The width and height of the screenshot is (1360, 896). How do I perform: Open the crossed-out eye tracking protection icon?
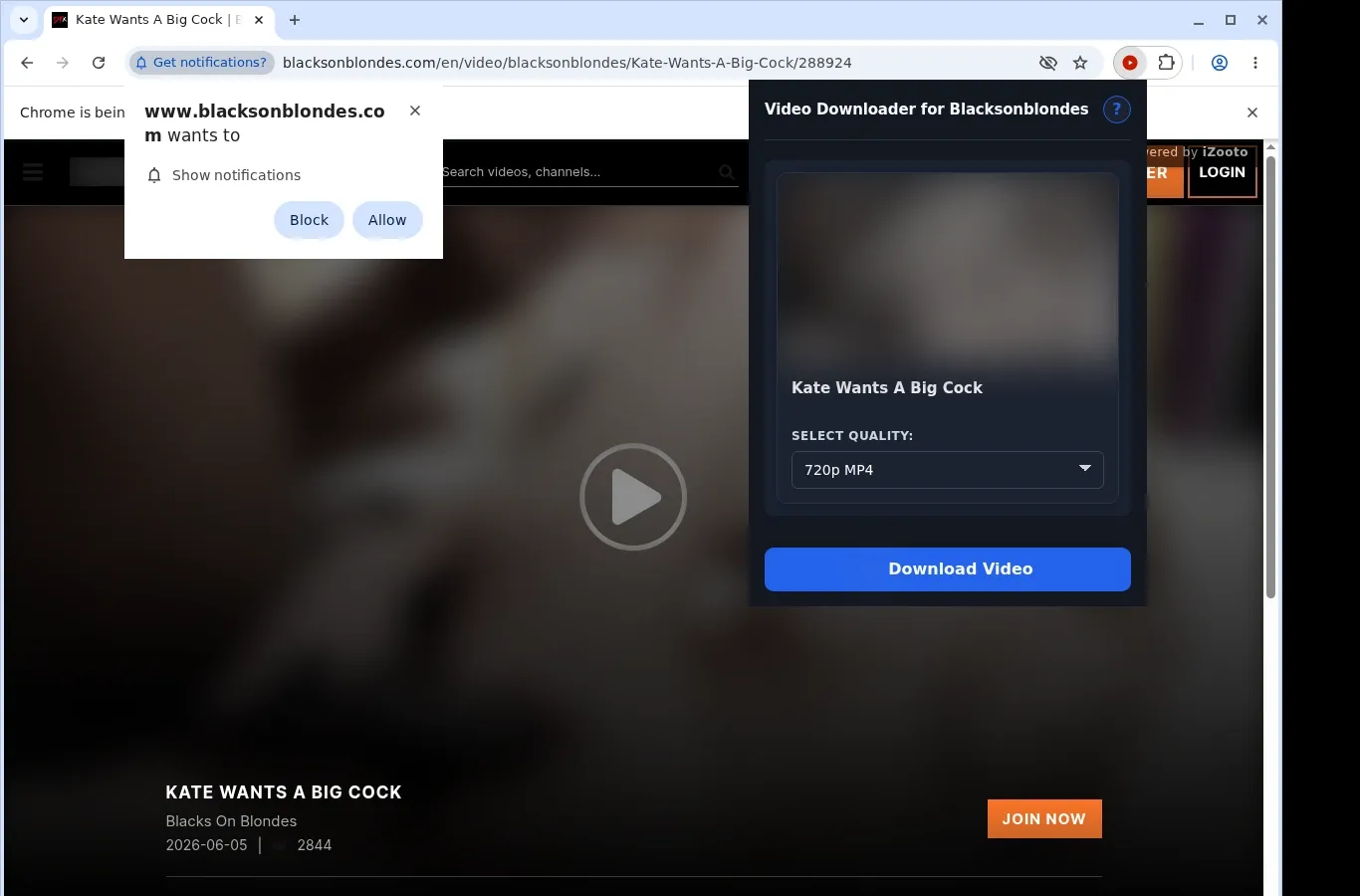point(1048,63)
